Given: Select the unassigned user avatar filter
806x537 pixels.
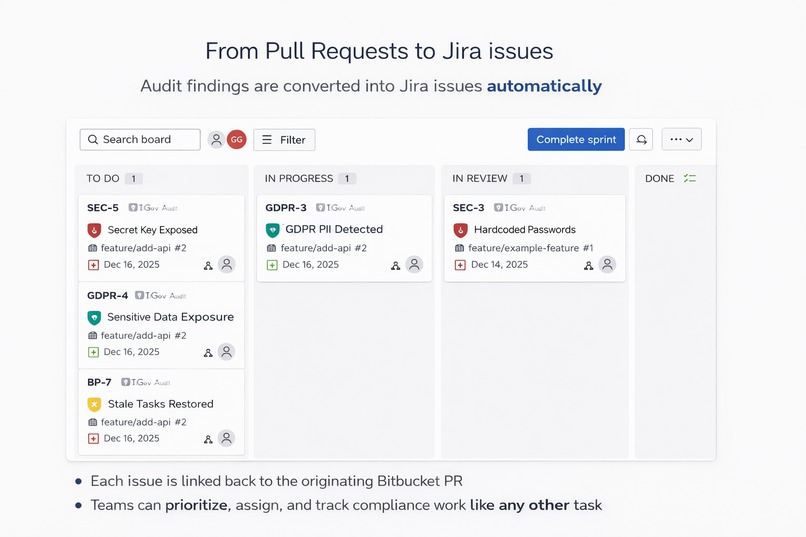Looking at the screenshot, I should point(216,139).
